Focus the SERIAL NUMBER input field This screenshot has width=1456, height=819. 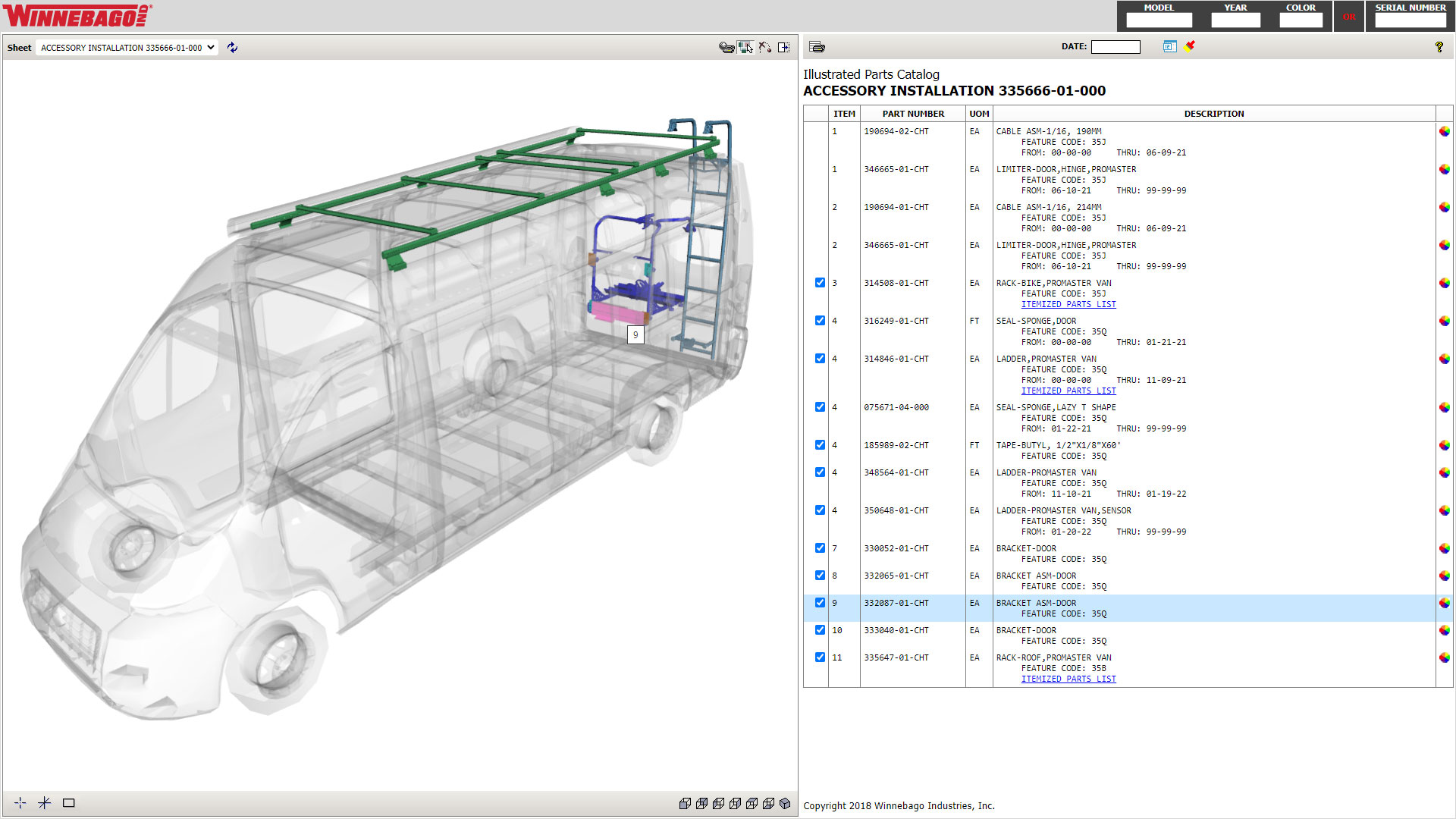[1410, 20]
